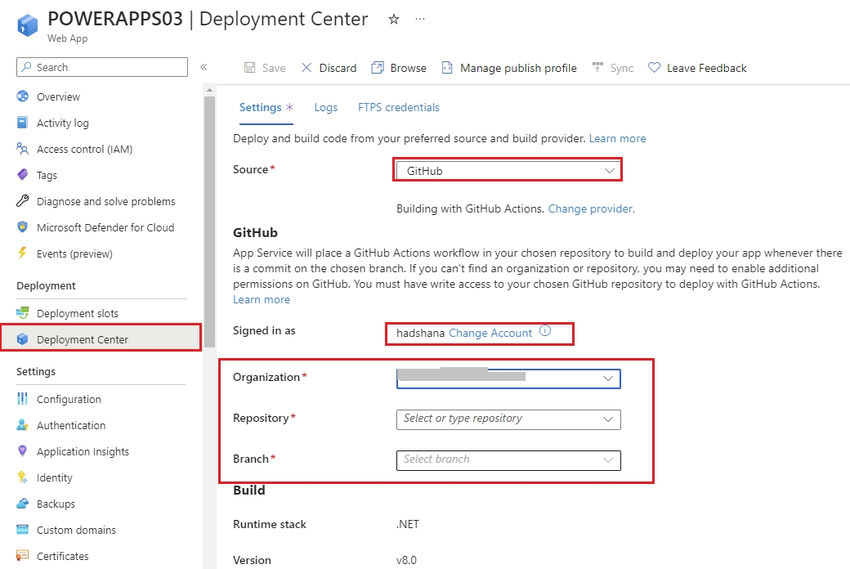Switch to the FTPS credentials tab
This screenshot has width=850, height=569.
398,107
